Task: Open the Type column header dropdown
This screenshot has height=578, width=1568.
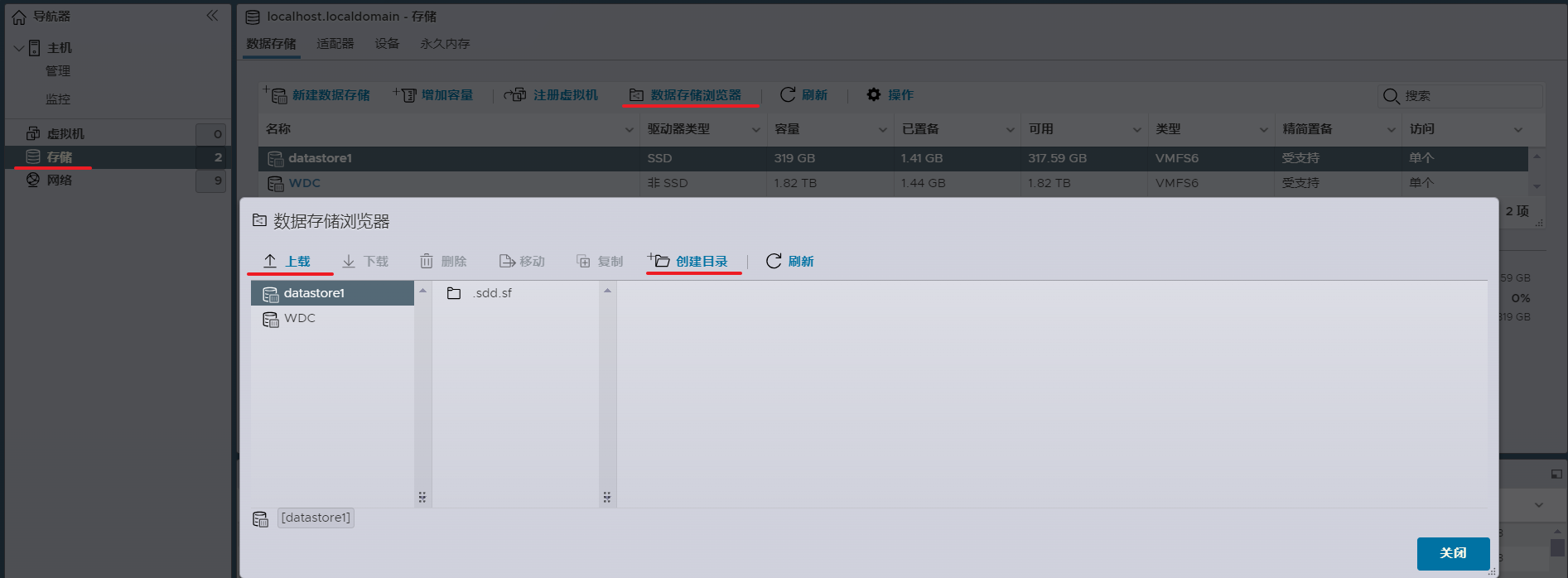Action: pos(1263,130)
